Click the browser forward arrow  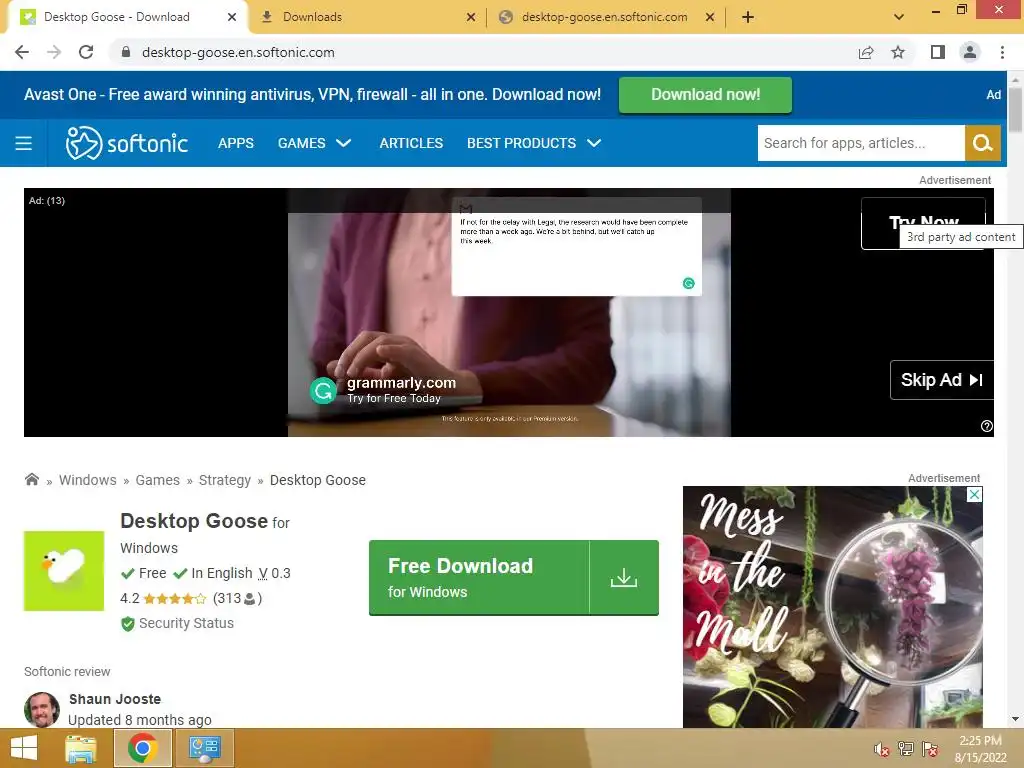pos(54,52)
